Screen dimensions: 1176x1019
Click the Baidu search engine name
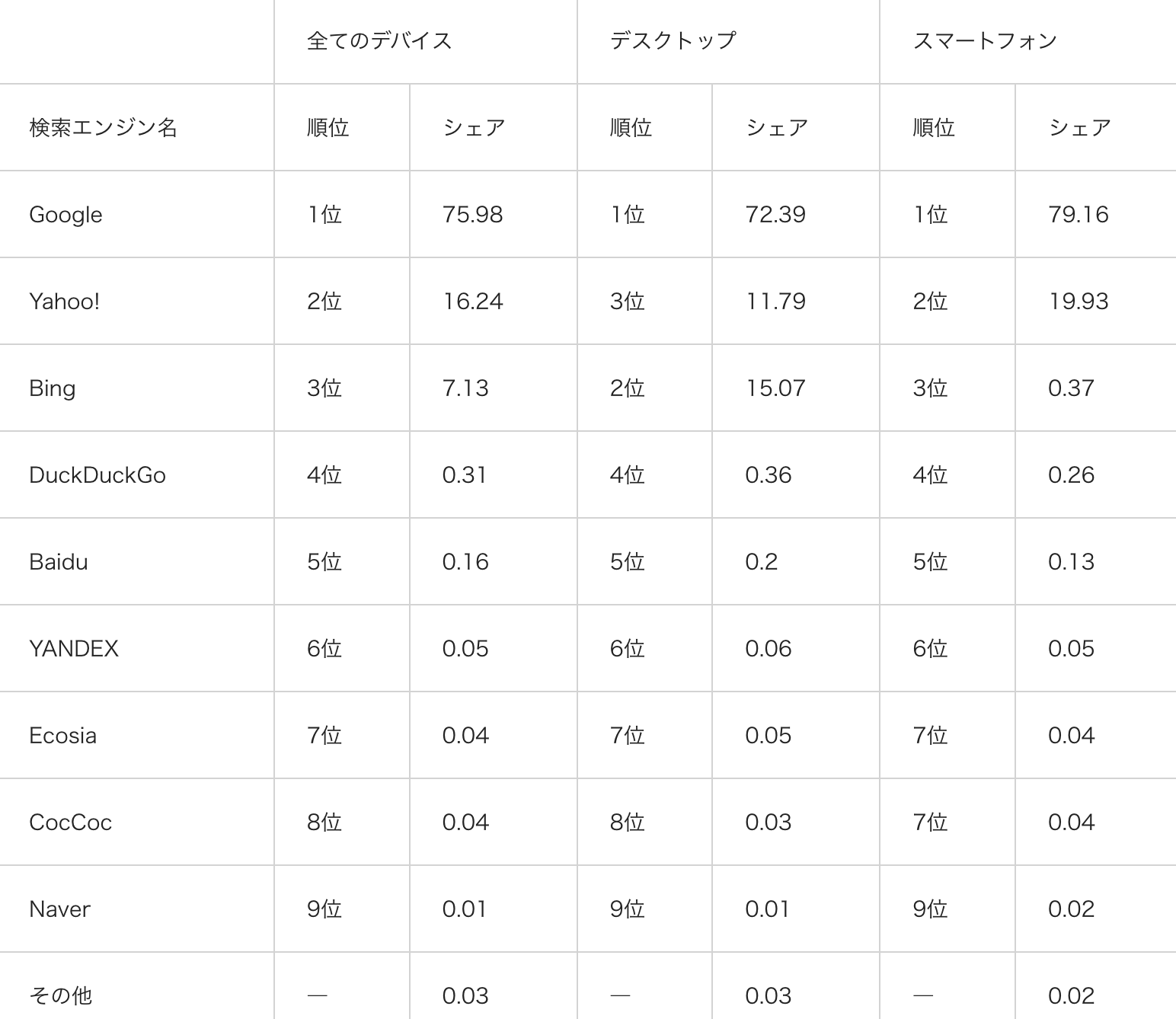[x=58, y=562]
